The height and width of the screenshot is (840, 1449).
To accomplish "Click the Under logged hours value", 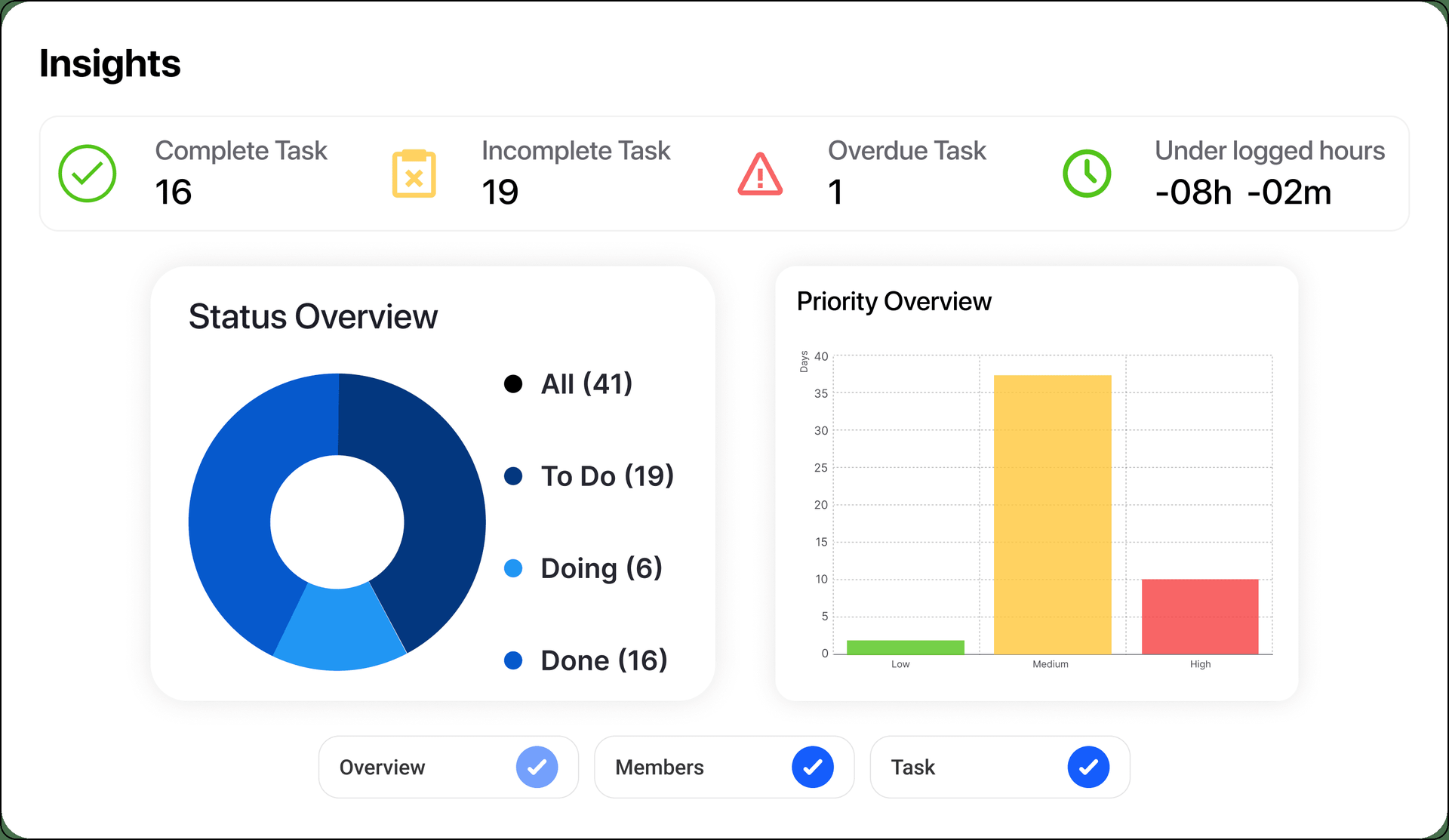I will 1243,192.
